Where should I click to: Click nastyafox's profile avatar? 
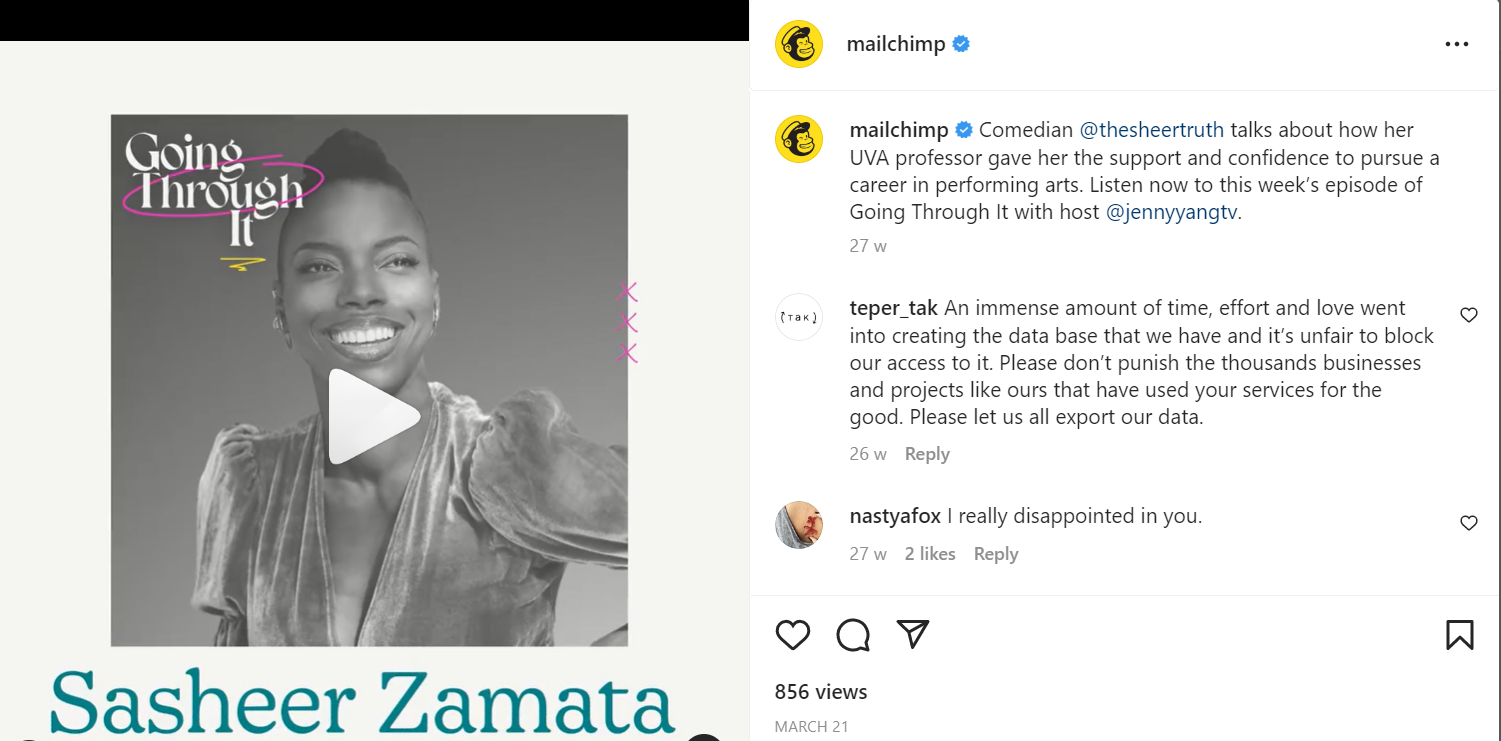tap(798, 523)
